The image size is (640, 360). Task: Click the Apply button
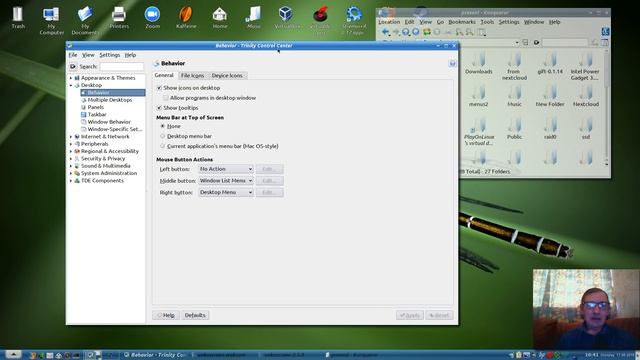tap(409, 315)
